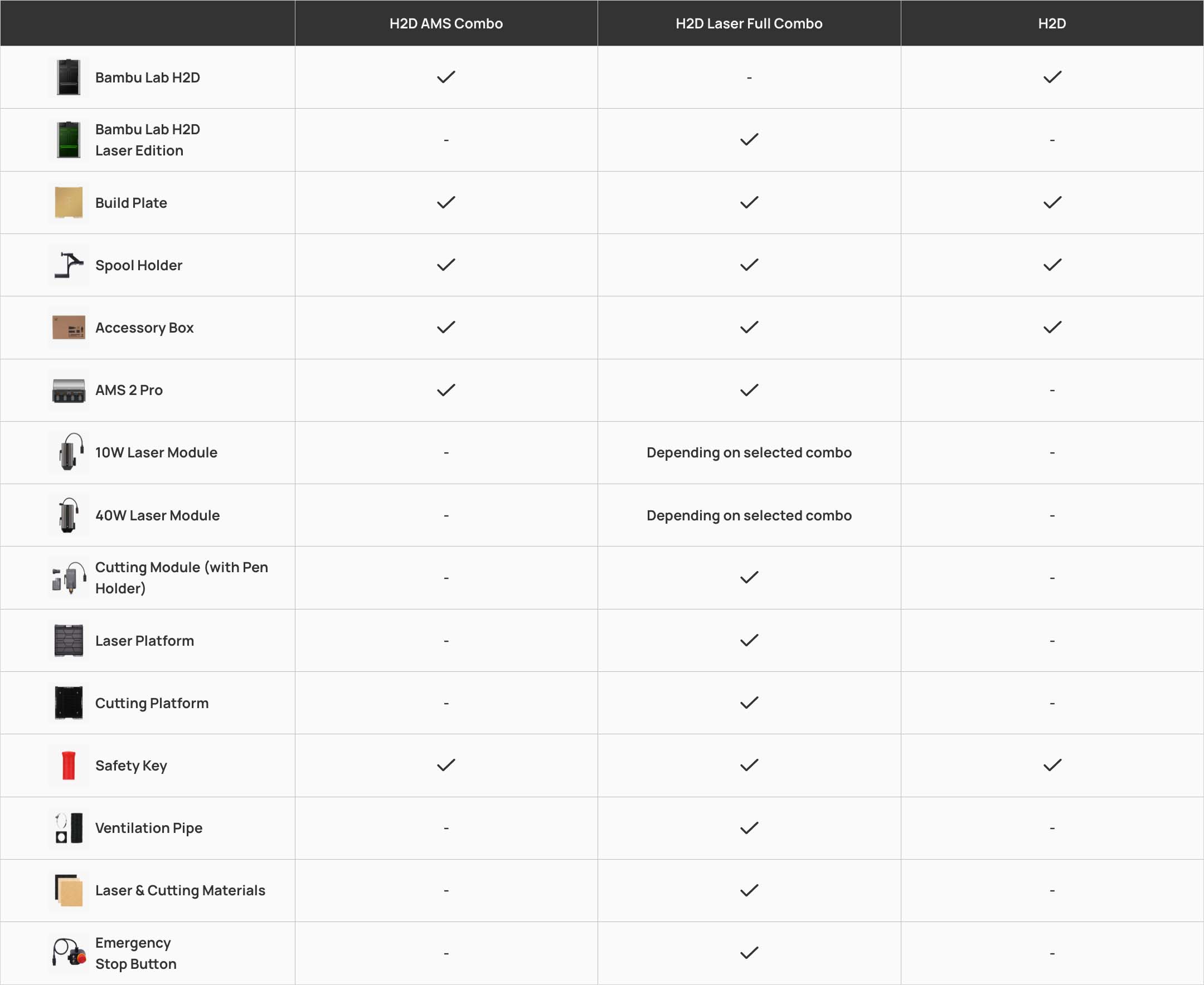Click 'Depending on selected combo' in 40W row
This screenshot has height=985, width=1204.
(749, 515)
